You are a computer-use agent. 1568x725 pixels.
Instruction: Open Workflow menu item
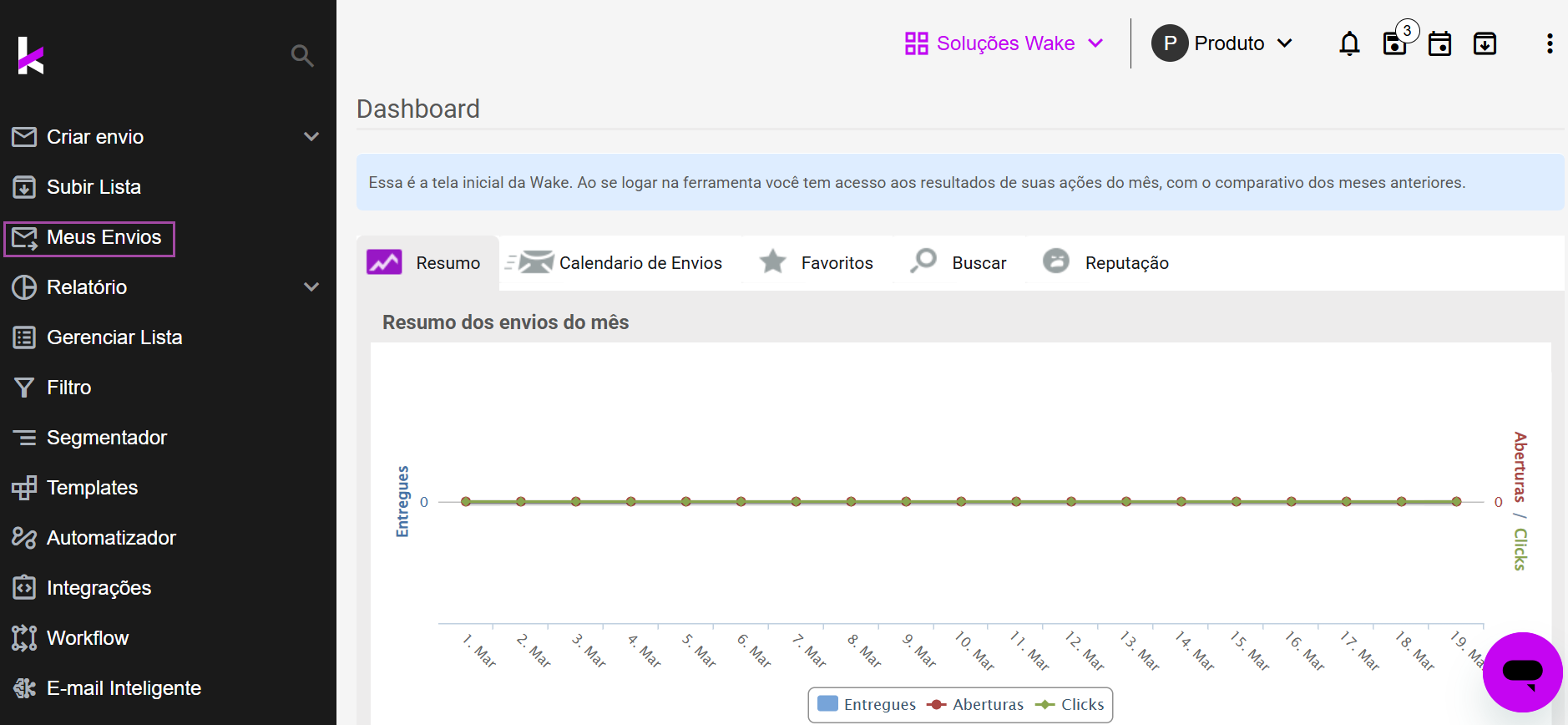point(88,638)
